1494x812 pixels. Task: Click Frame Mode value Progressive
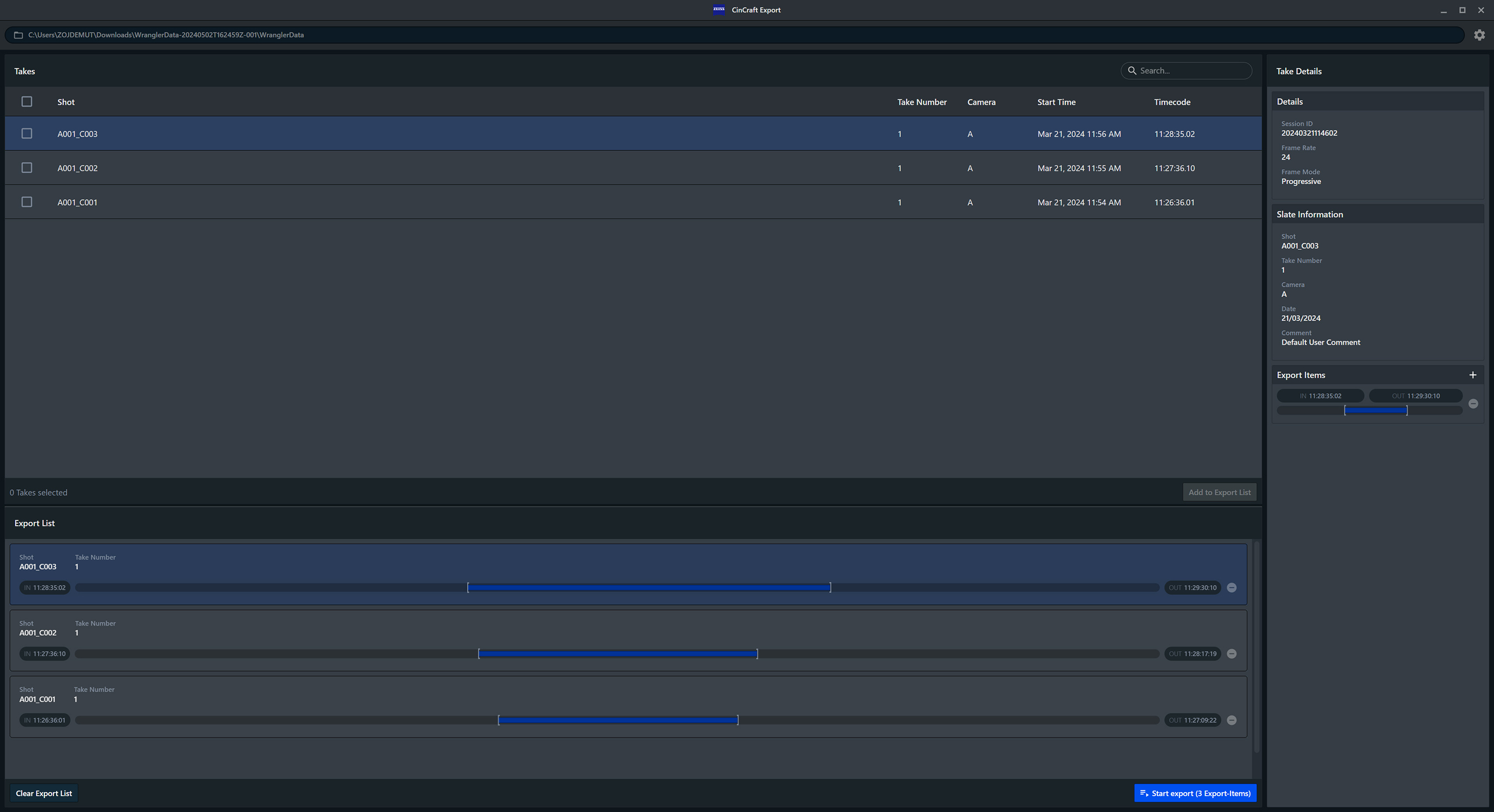click(x=1301, y=182)
